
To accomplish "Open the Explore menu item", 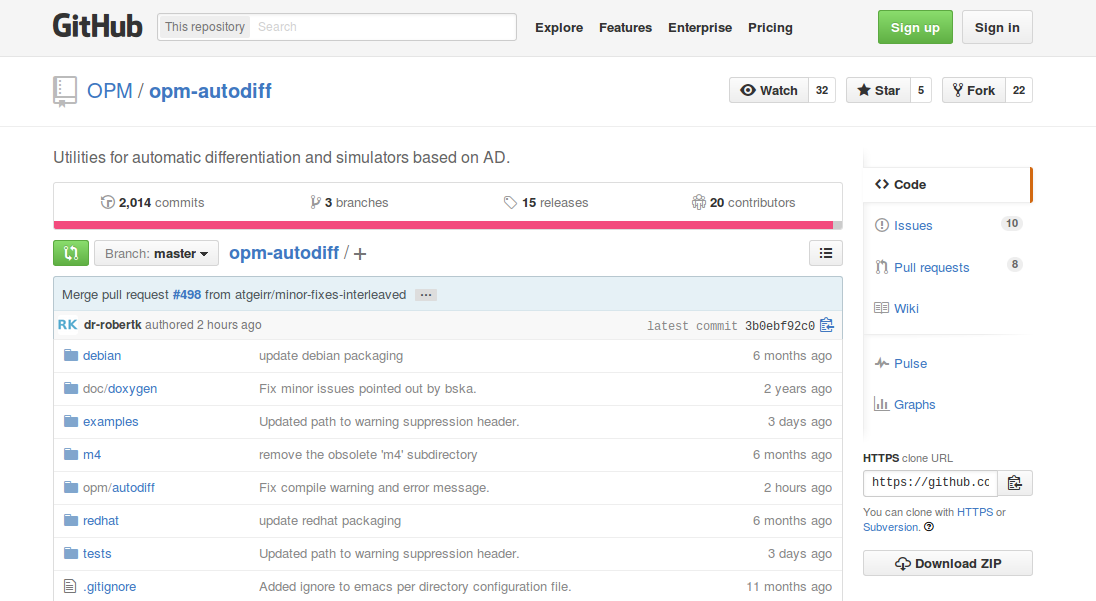I will (559, 27).
